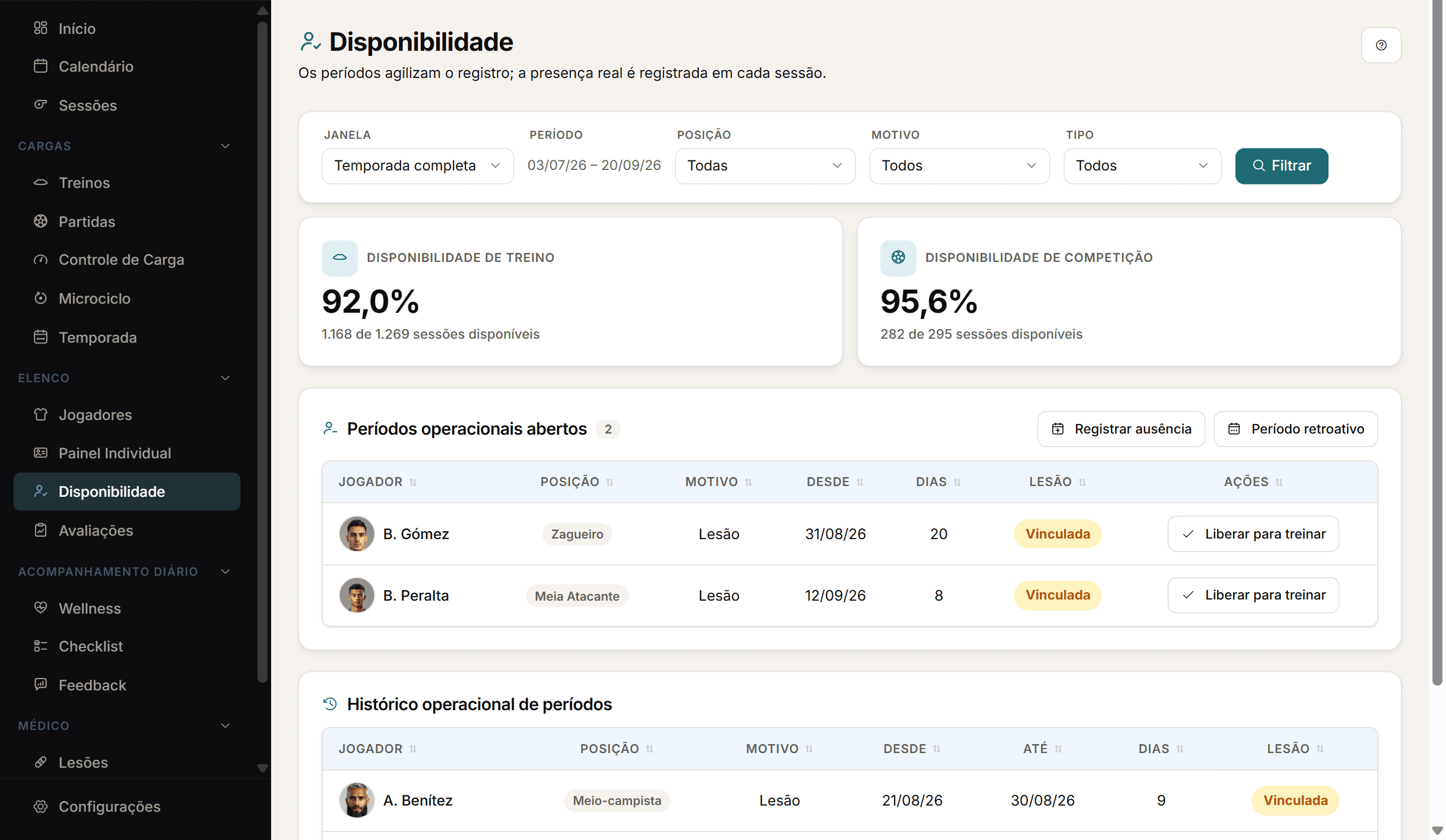Sort histórico table by ATÉ column
1446x840 pixels.
click(x=1042, y=748)
